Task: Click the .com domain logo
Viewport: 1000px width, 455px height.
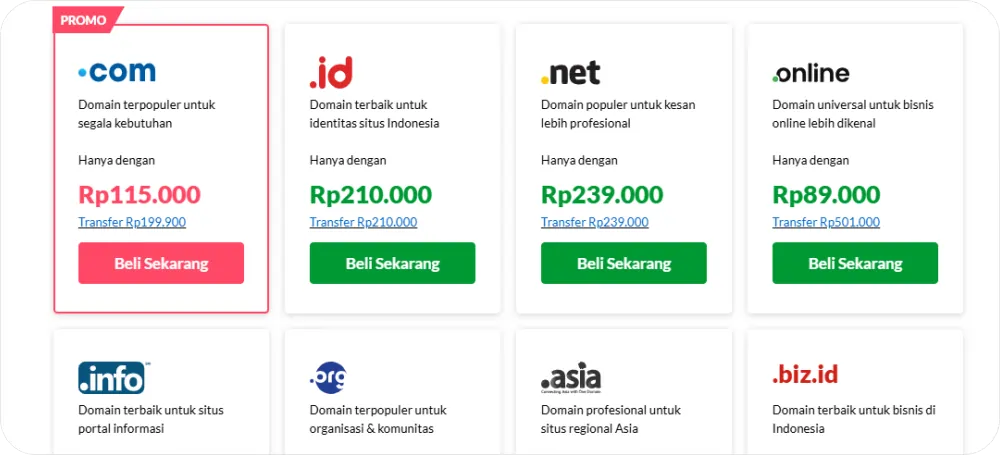Action: coord(117,71)
